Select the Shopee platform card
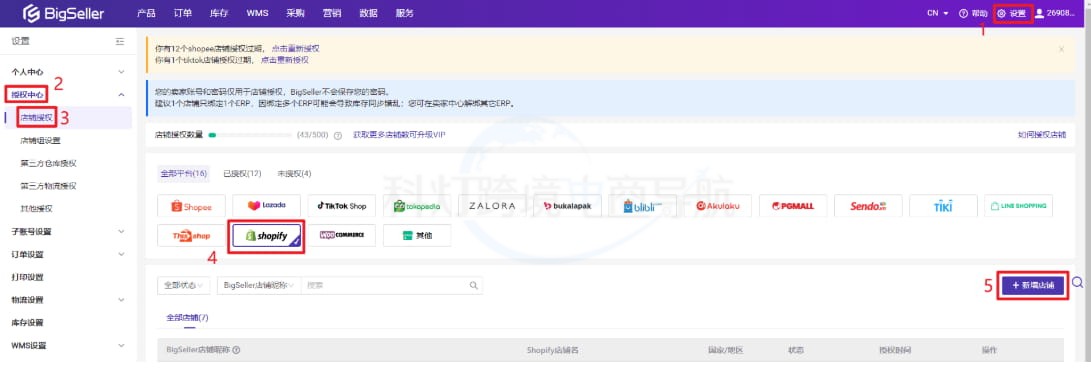 coord(191,206)
